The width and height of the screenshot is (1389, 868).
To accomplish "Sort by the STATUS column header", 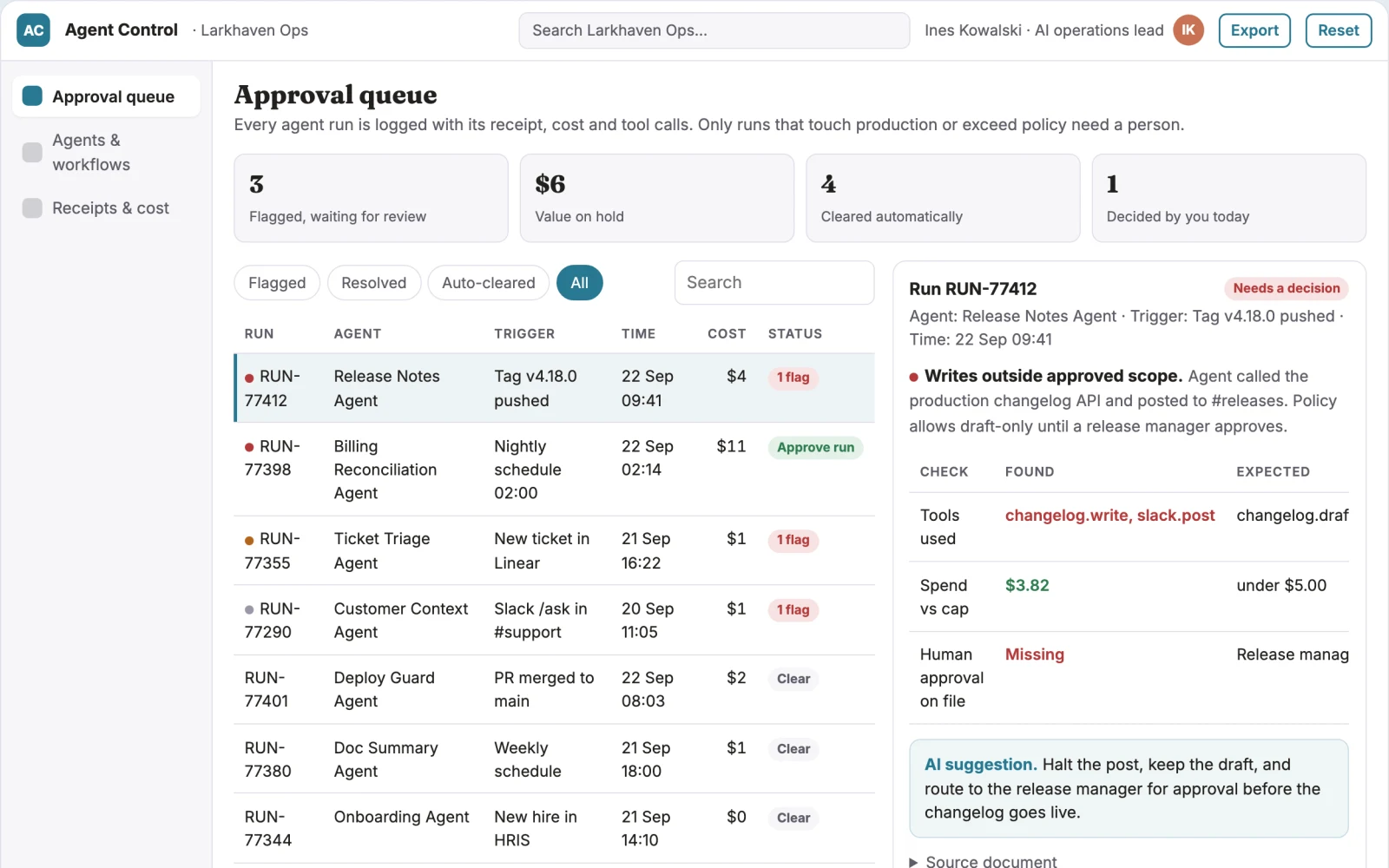I will (794, 334).
